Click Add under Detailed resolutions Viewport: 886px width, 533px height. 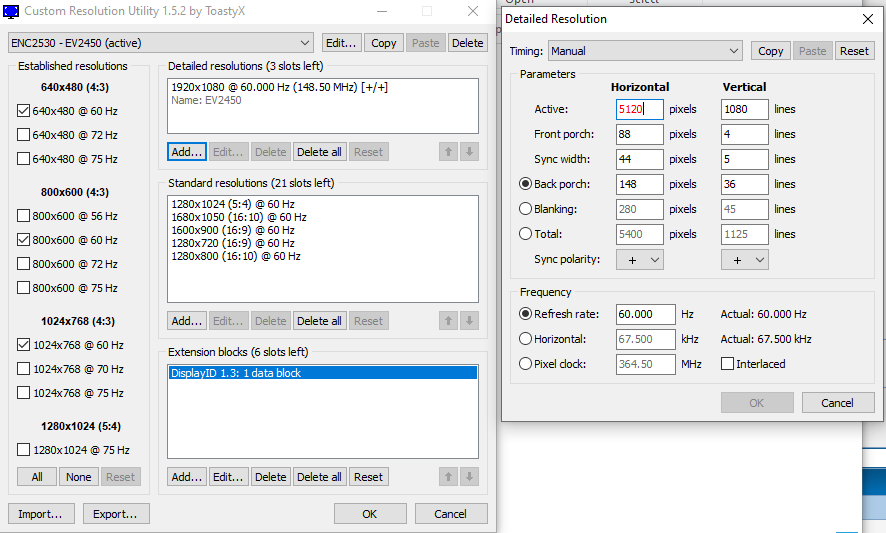[186, 152]
